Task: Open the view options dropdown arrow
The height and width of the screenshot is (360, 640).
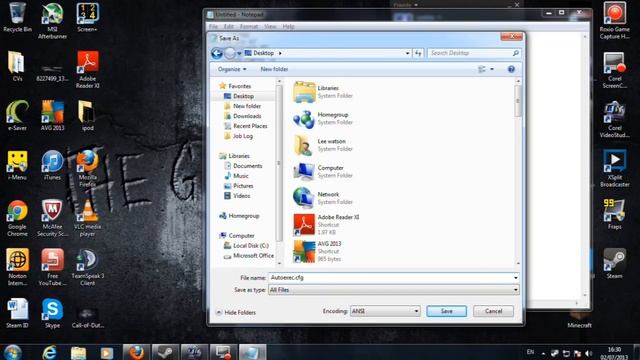Action: [x=492, y=69]
